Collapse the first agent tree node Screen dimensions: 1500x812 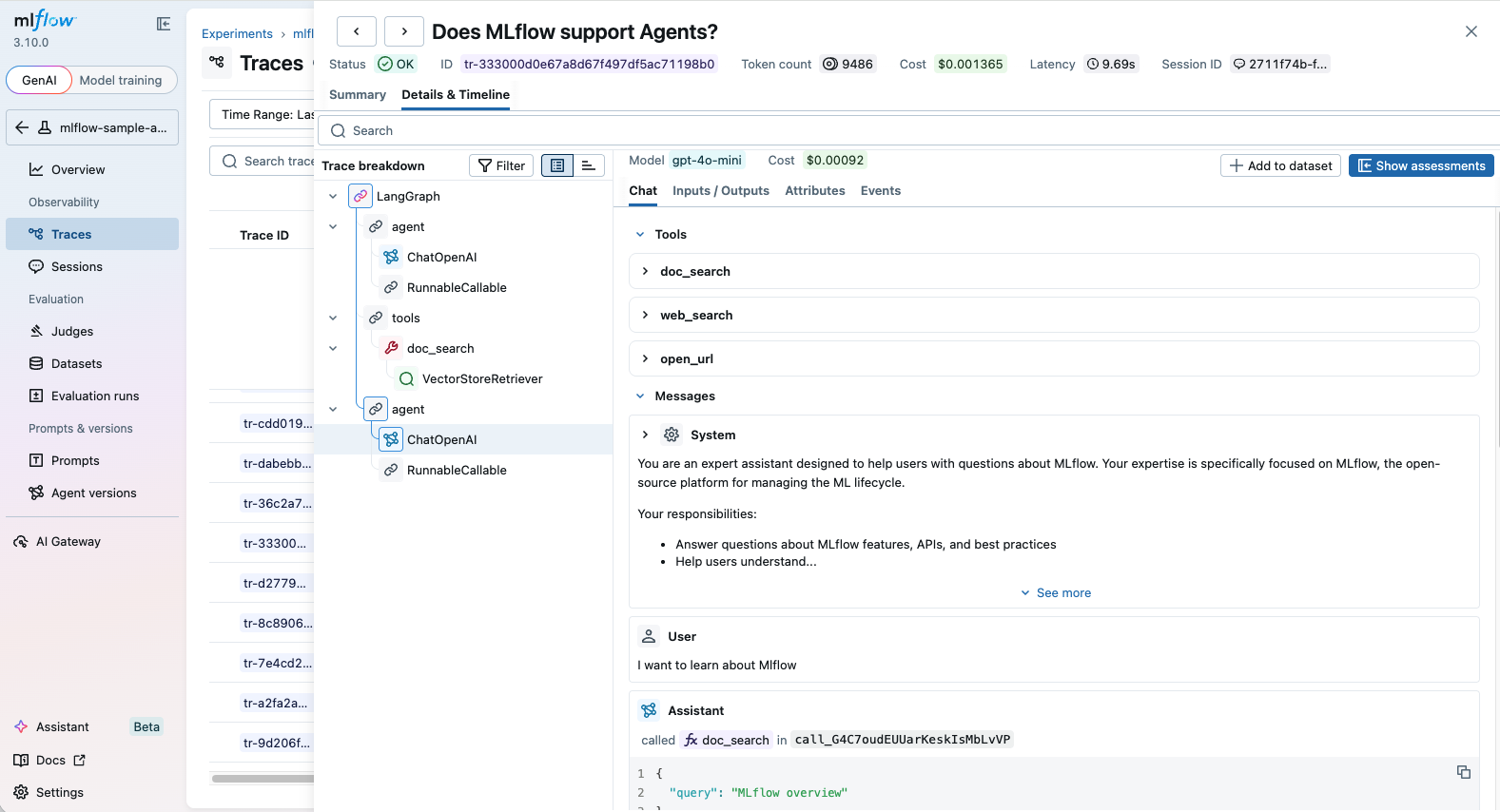pos(333,226)
